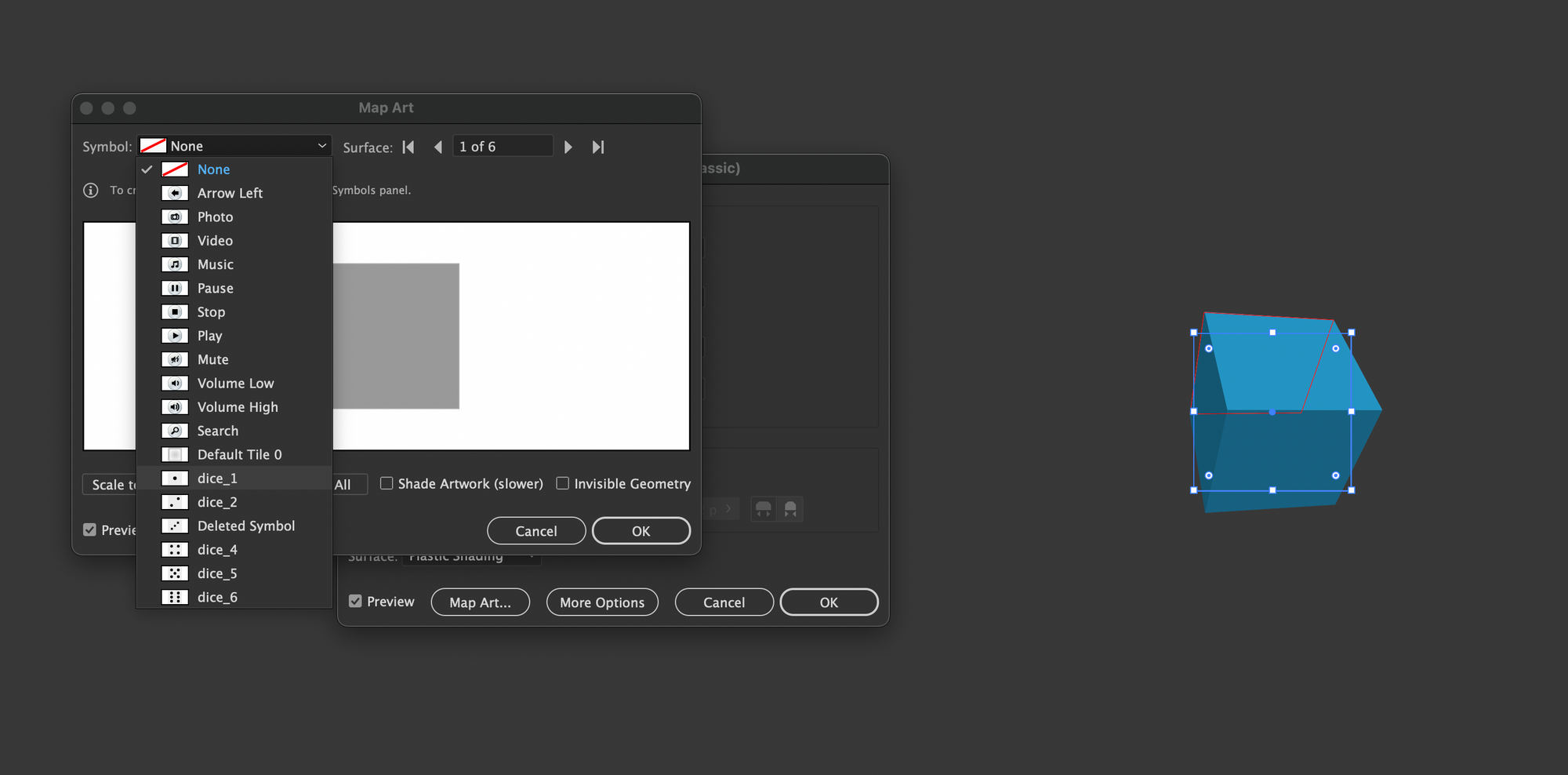Viewport: 1568px width, 775px height.
Task: Click the Mute speaker symbol icon
Action: (175, 359)
